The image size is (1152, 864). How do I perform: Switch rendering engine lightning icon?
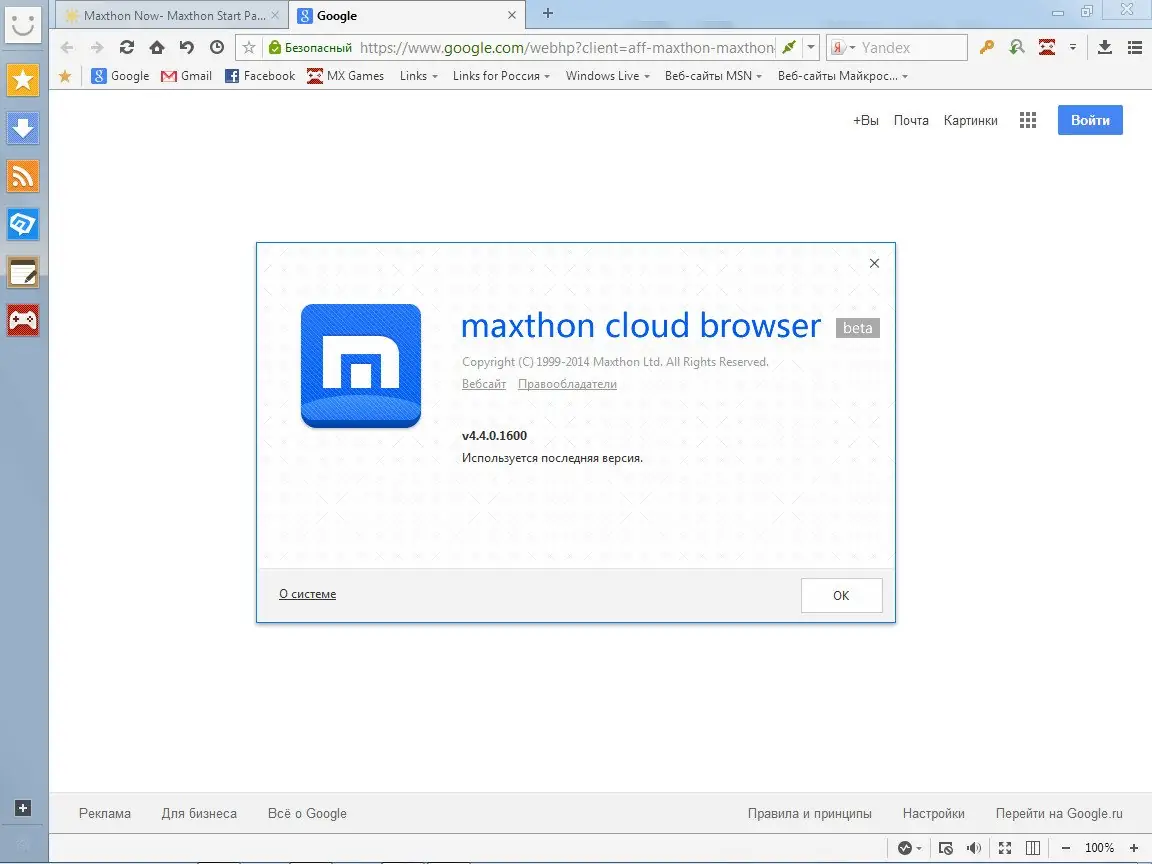coord(789,48)
